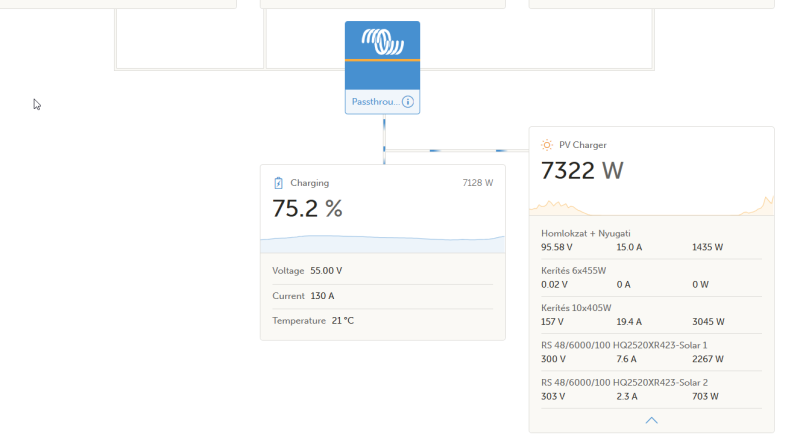Screen dimensions: 800x444
Task: Click the Charging label
Action: (x=310, y=183)
